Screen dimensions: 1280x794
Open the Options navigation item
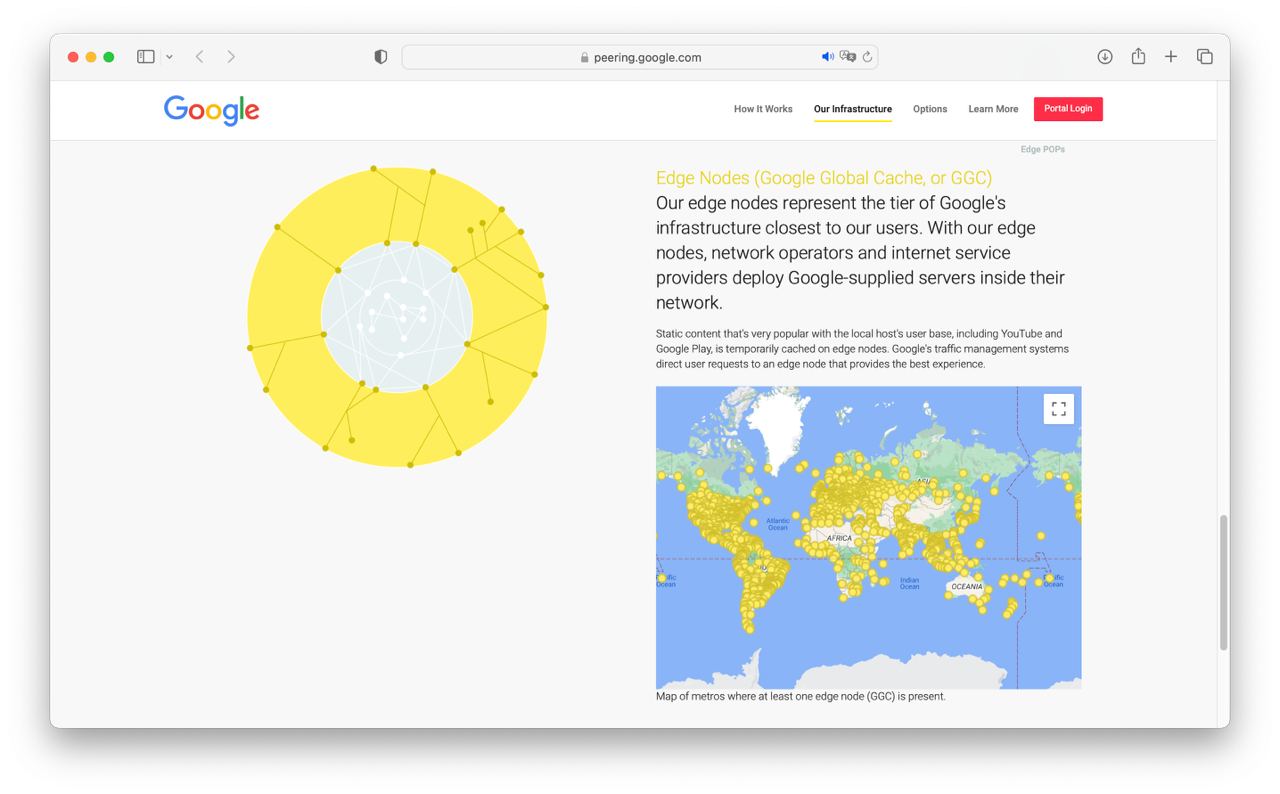click(930, 109)
